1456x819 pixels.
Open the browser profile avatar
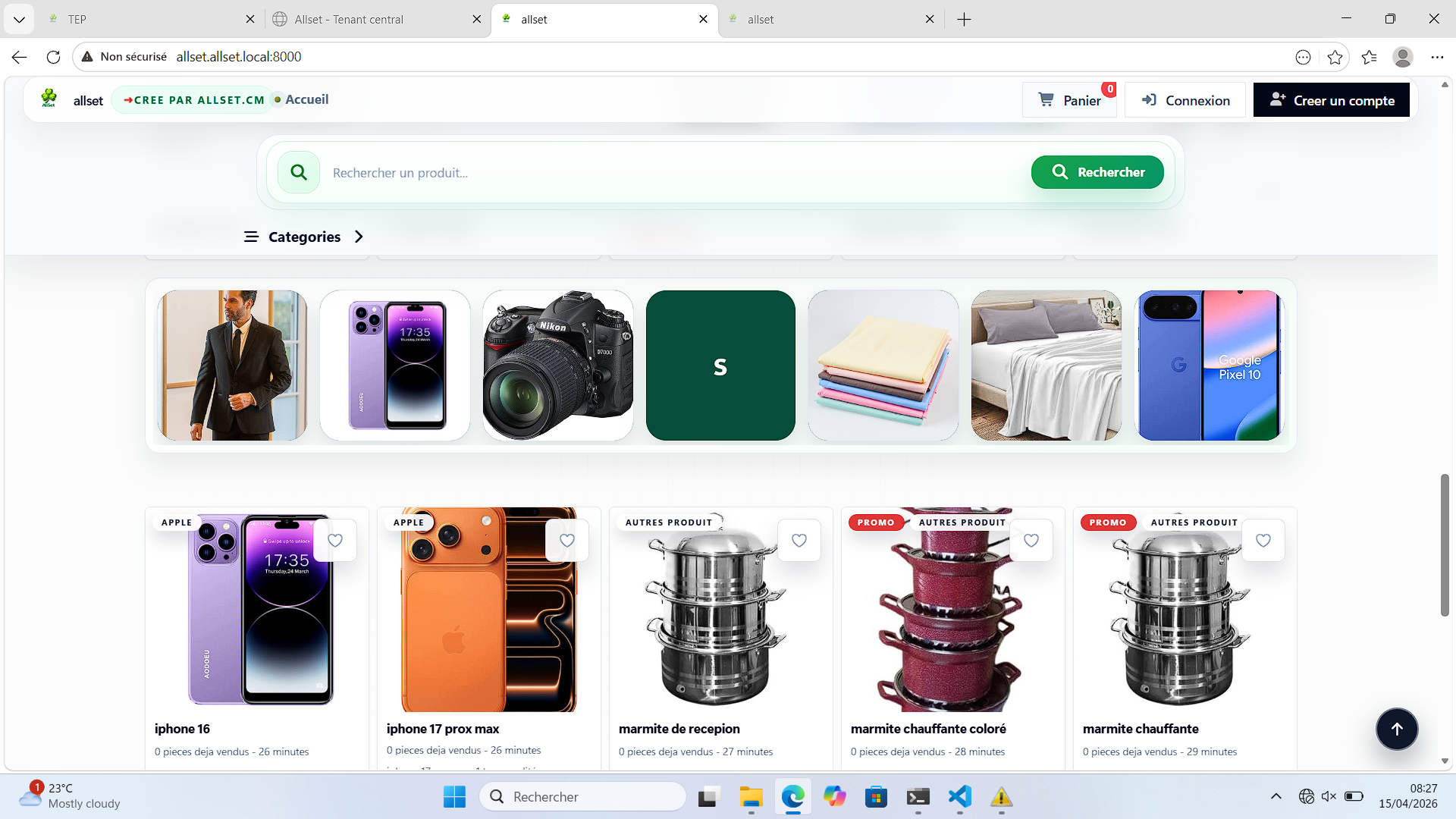pos(1403,57)
